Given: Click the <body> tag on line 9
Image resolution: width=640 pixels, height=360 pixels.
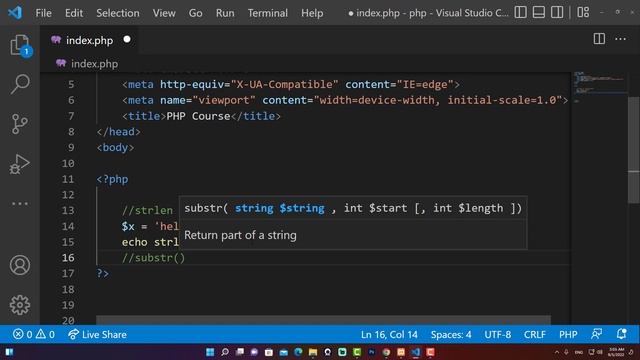Looking at the screenshot, I should click(x=115, y=147).
